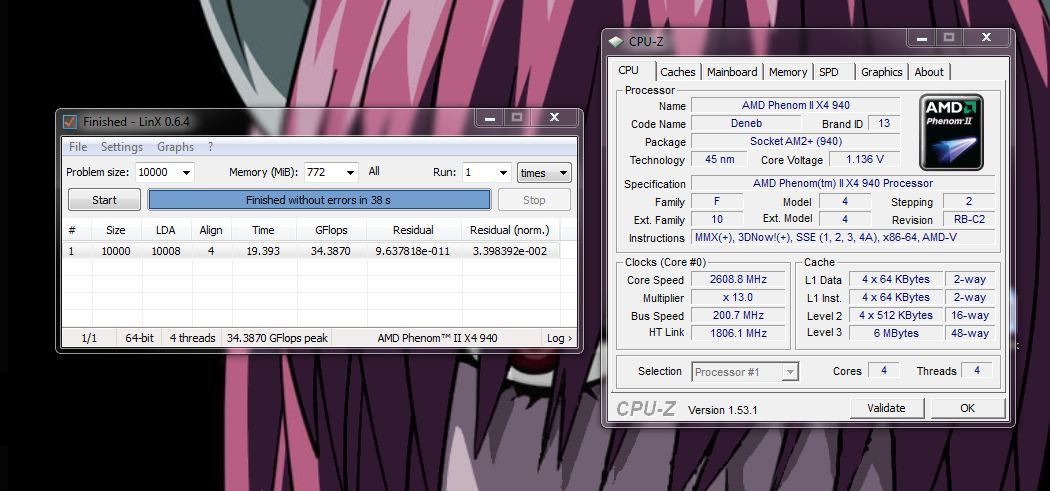The width and height of the screenshot is (1050, 491).
Task: Open the Settings menu in LinX
Action: point(122,147)
